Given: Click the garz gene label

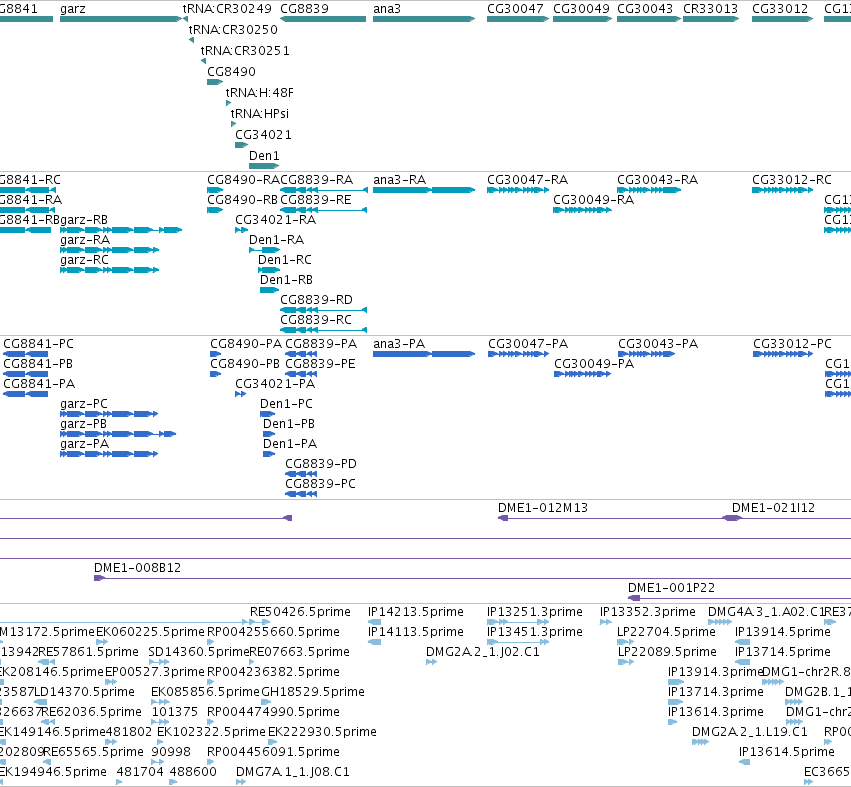Looking at the screenshot, I should (x=73, y=9).
